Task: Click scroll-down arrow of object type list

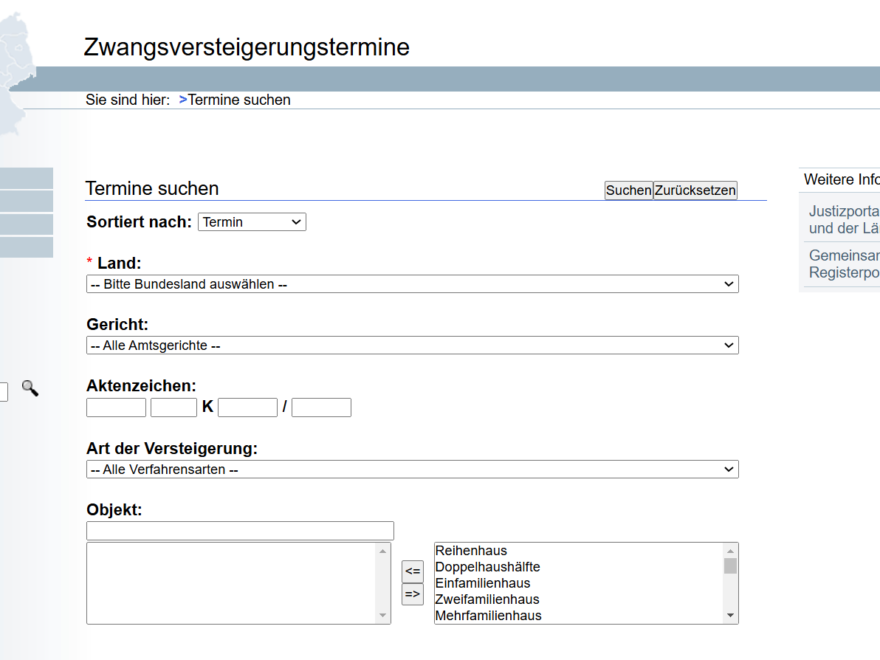Action: pos(730,616)
